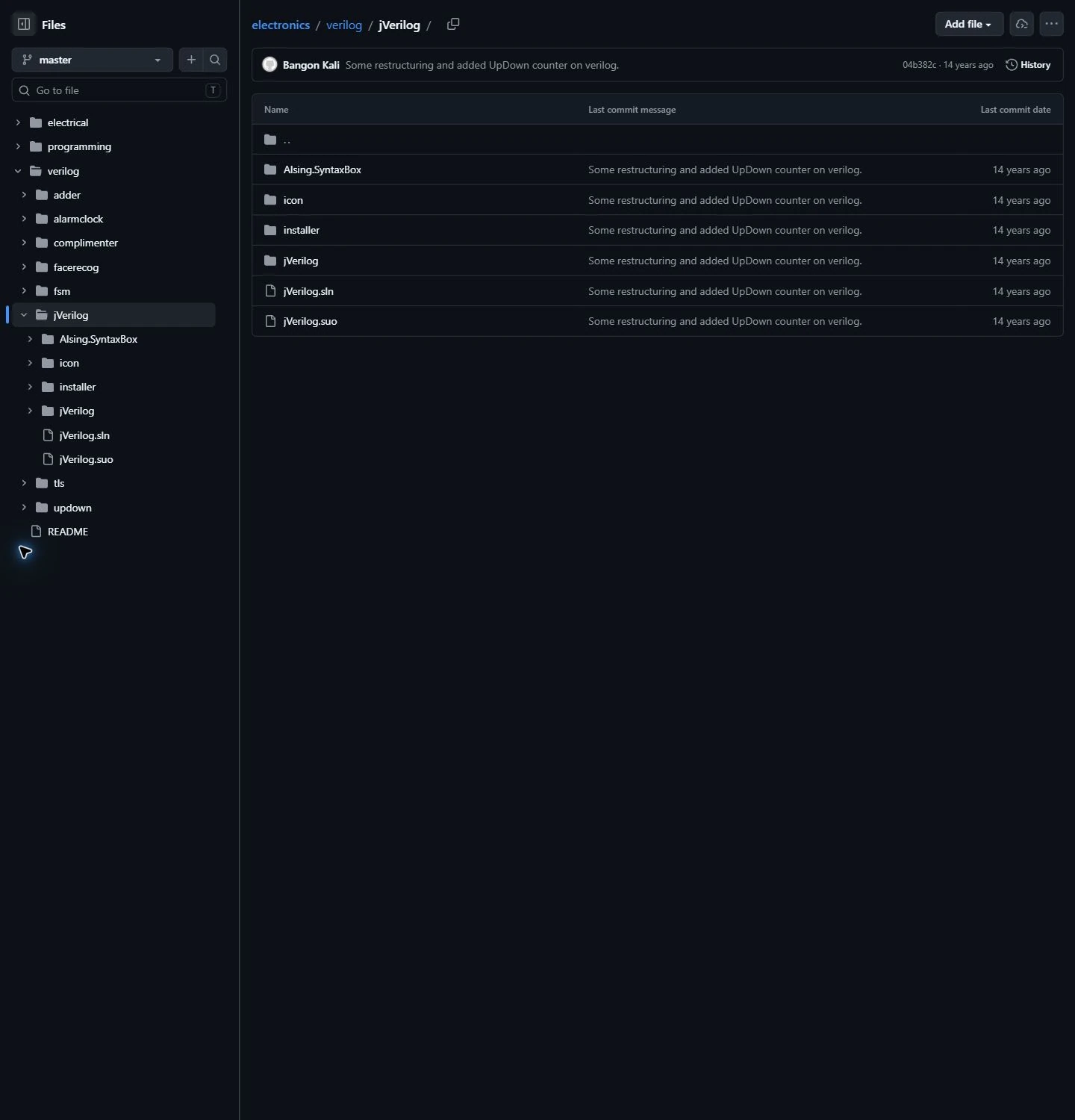1075x1120 pixels.
Task: Go to electronics breadcrumb link
Action: 281,25
